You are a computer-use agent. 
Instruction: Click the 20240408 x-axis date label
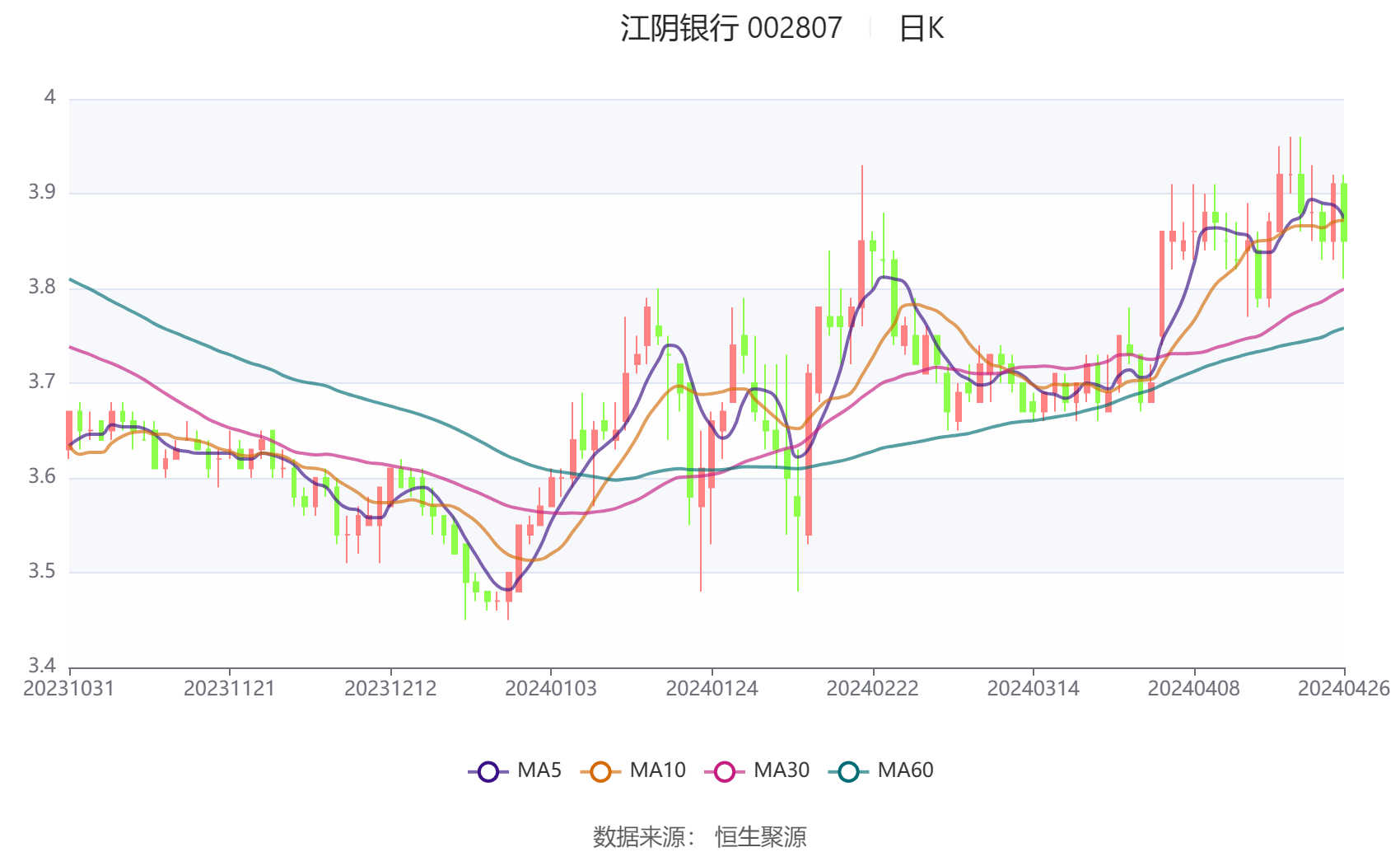1193,689
